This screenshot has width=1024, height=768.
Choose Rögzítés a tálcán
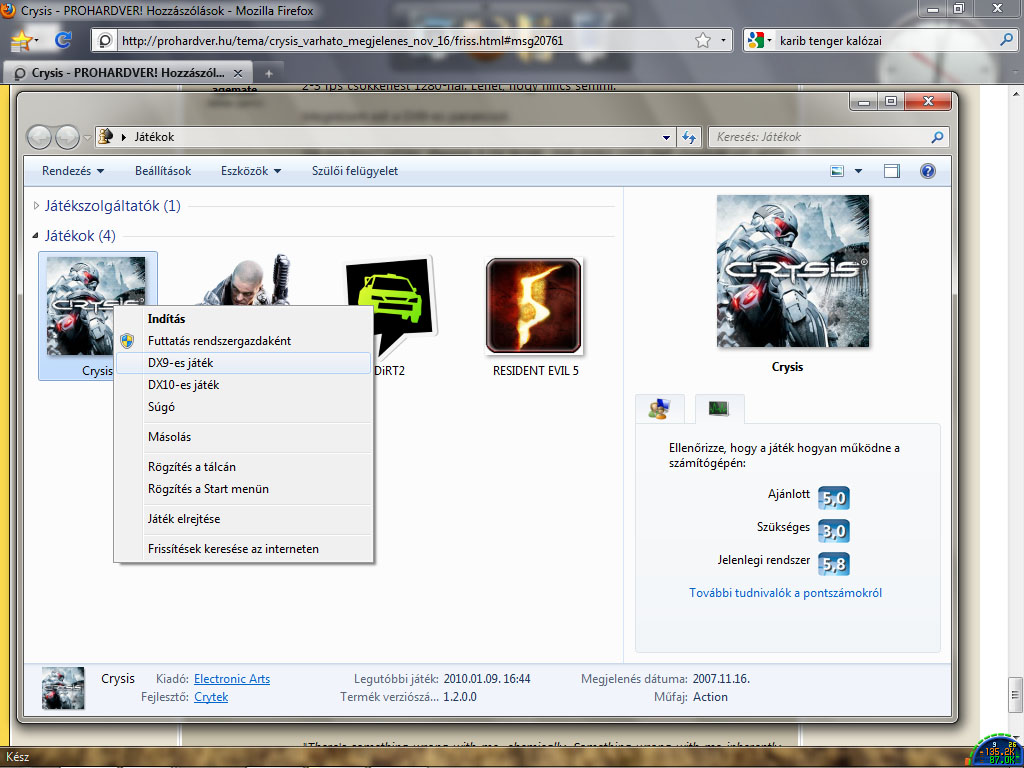click(x=244, y=467)
